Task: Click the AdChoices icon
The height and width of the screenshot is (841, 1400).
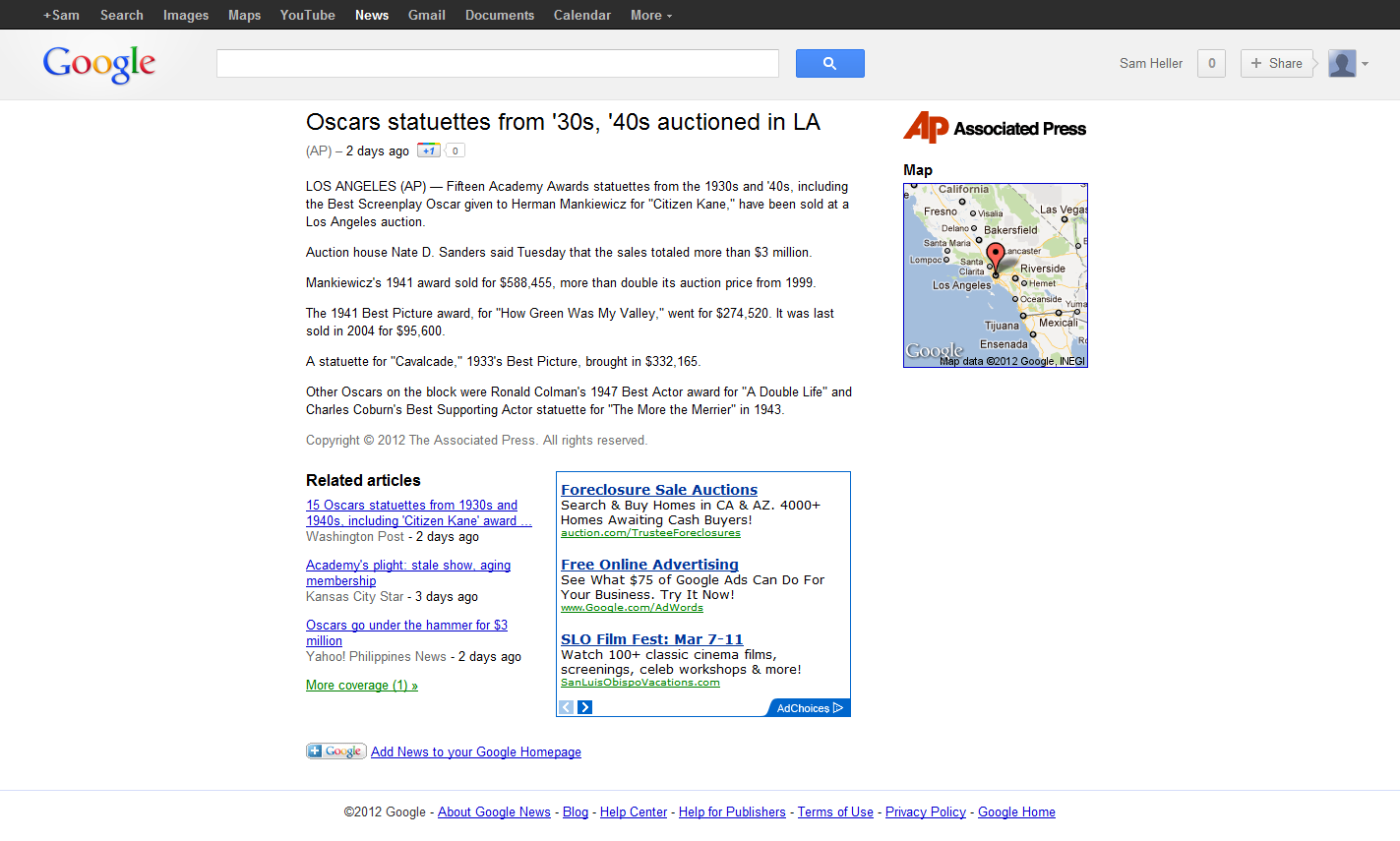Action: (838, 708)
